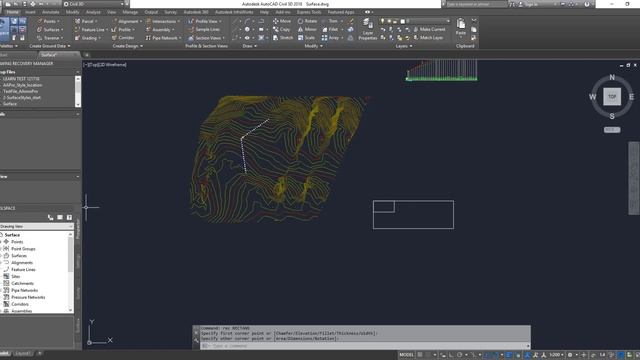This screenshot has height=360, width=640.
Task: Switch to the Analyze ribbon tab
Action: coord(93,12)
